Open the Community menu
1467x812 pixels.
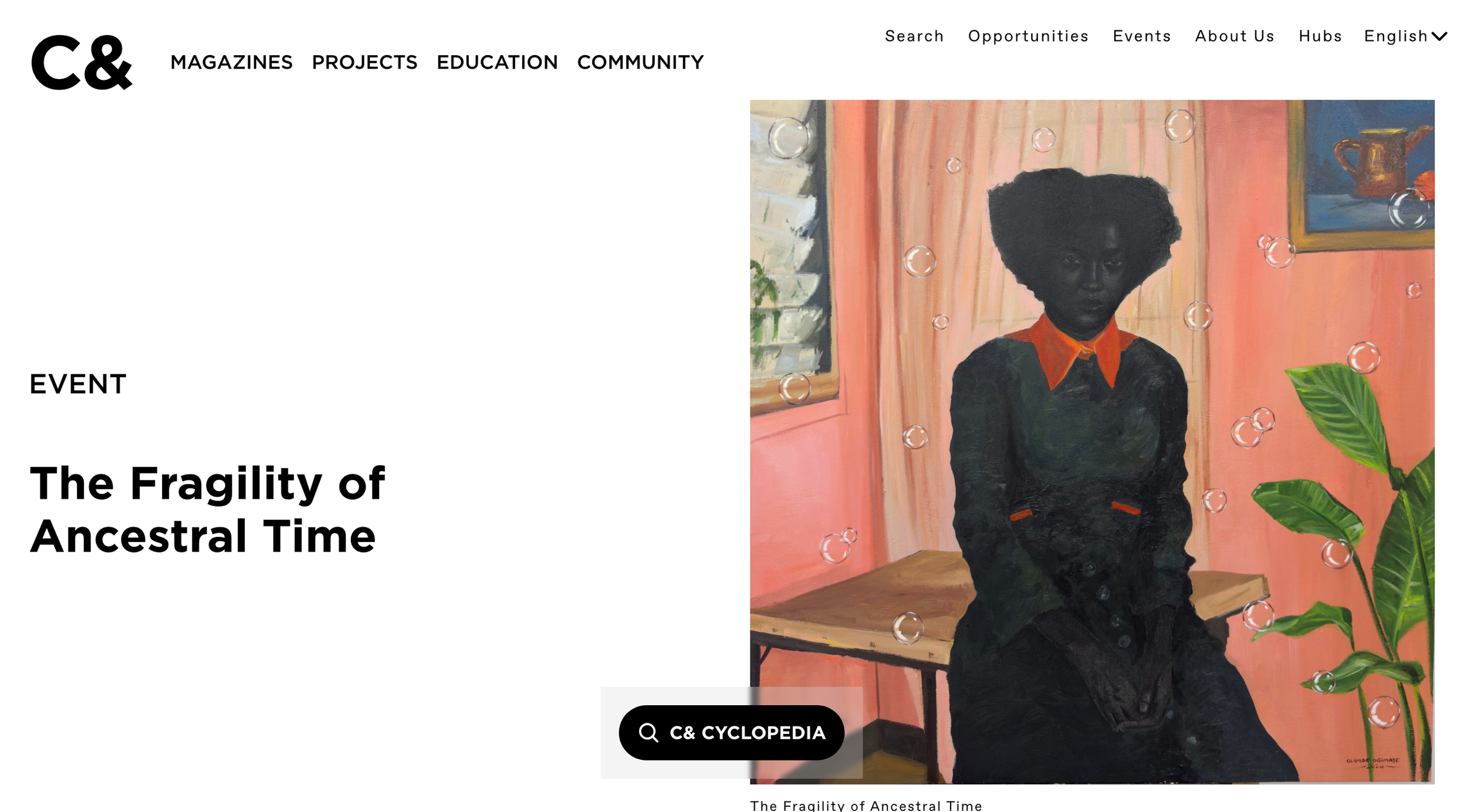click(640, 62)
